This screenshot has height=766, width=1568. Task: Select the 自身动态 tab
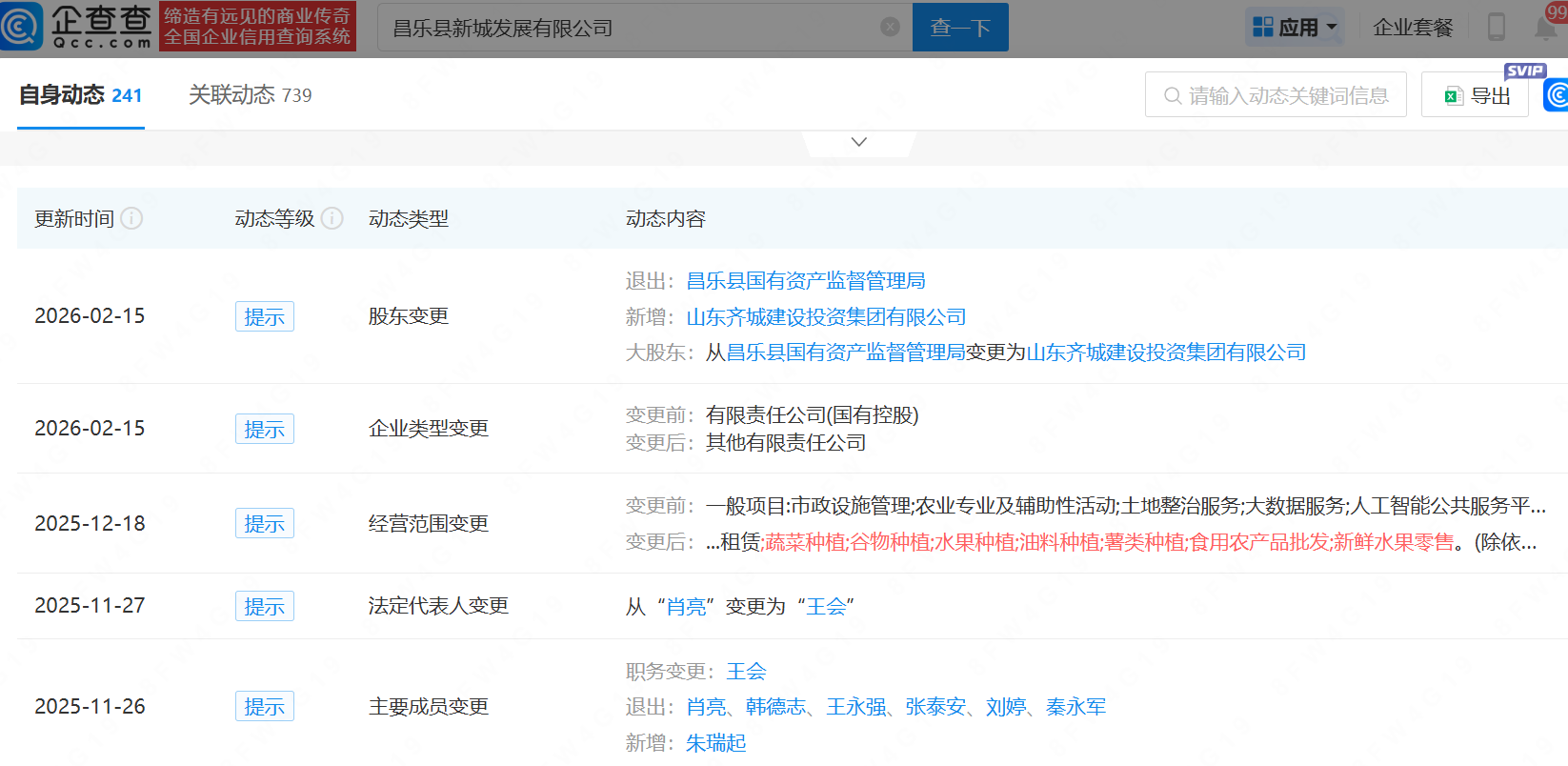(81, 95)
